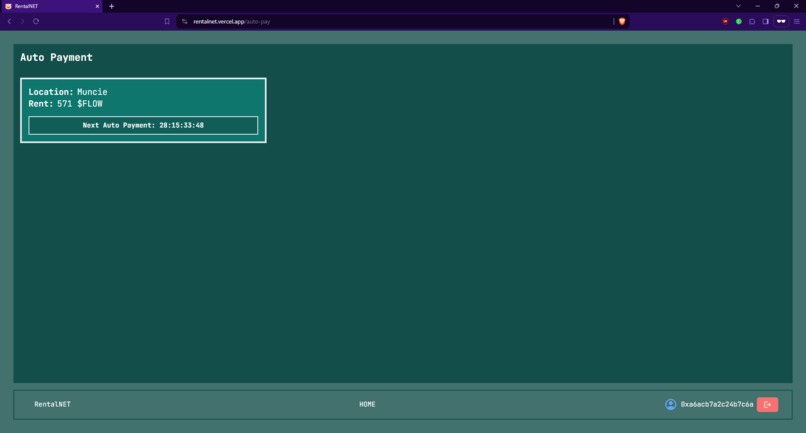The width and height of the screenshot is (806, 433).
Task: Go back using the browser back arrow
Action: (9, 22)
